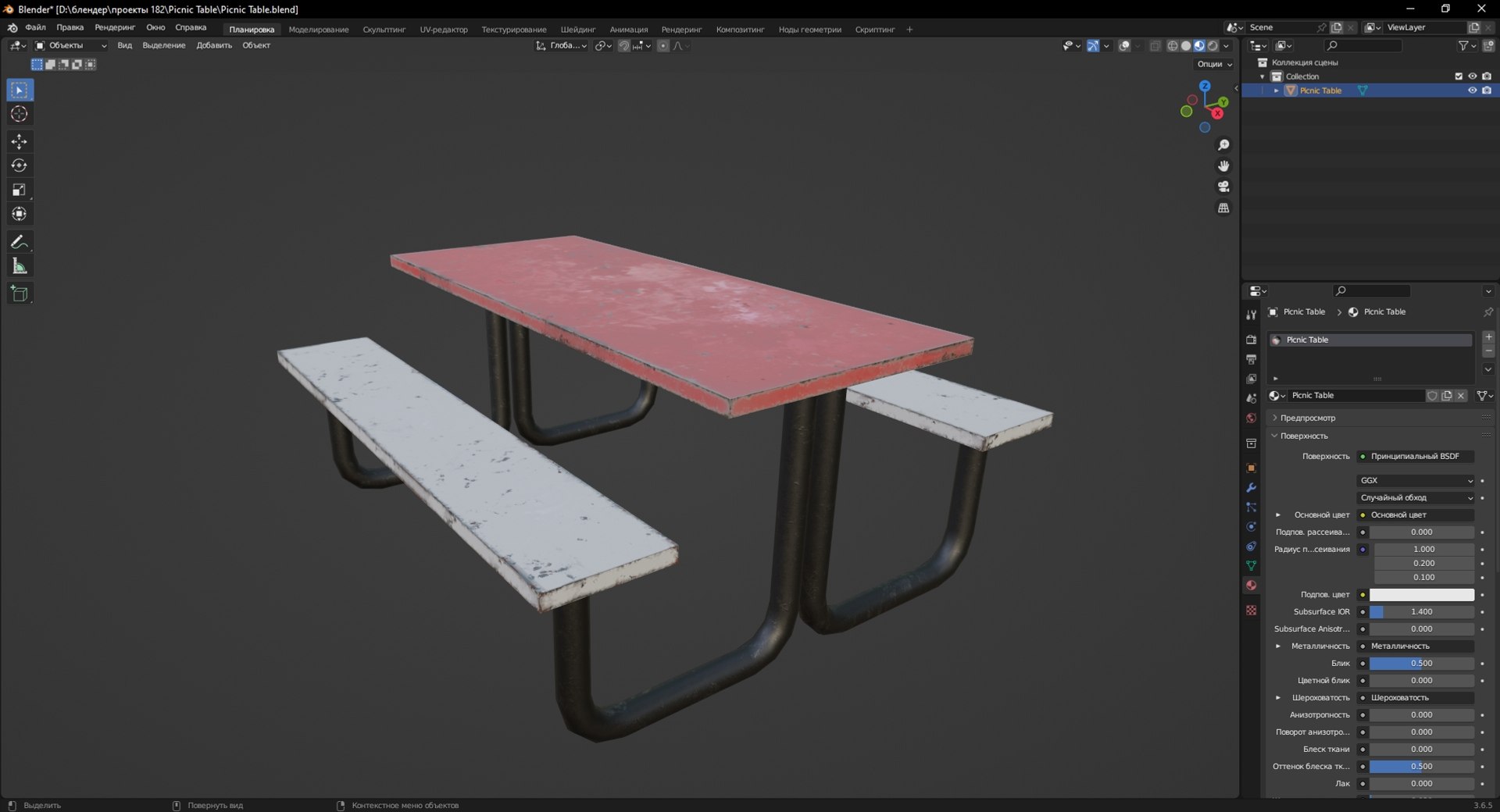Image resolution: width=1500 pixels, height=812 pixels.
Task: Select the Measure tool
Action: coord(20,266)
